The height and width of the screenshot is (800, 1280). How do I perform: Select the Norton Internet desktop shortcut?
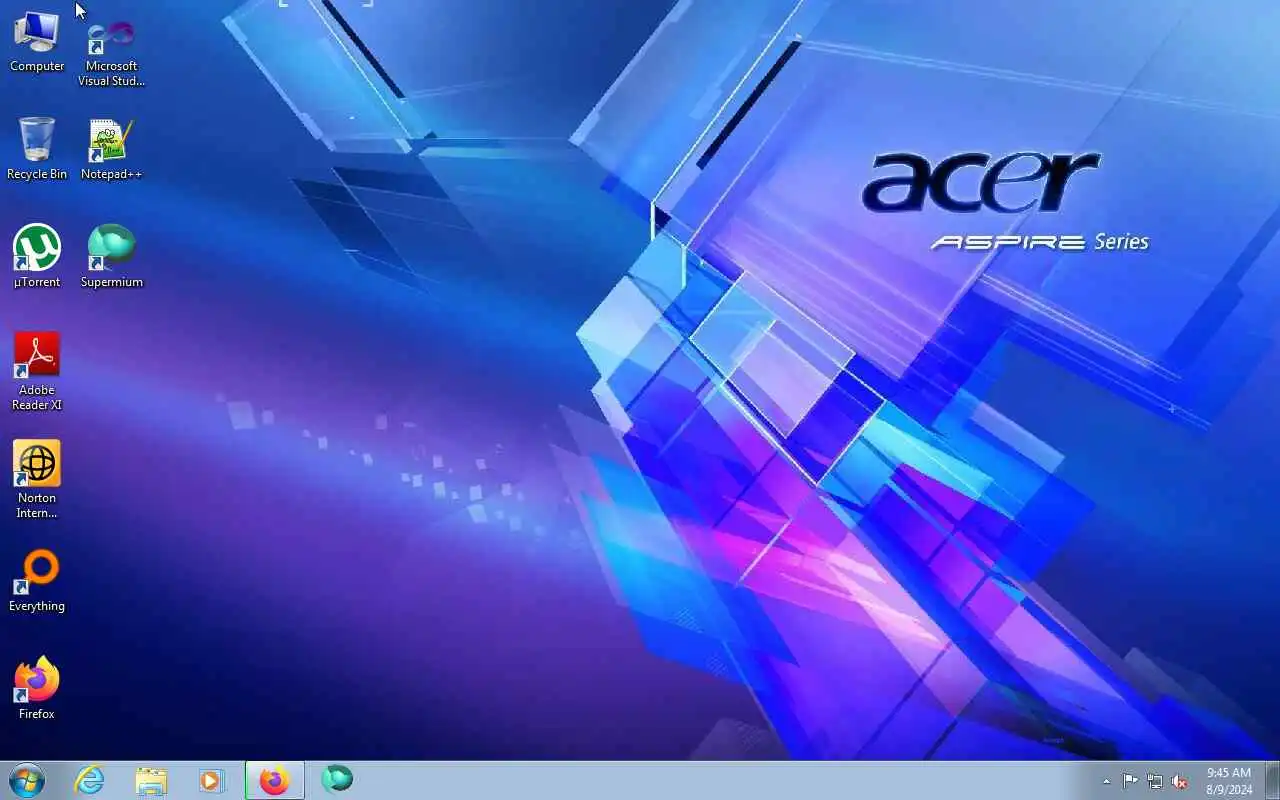coord(37,480)
